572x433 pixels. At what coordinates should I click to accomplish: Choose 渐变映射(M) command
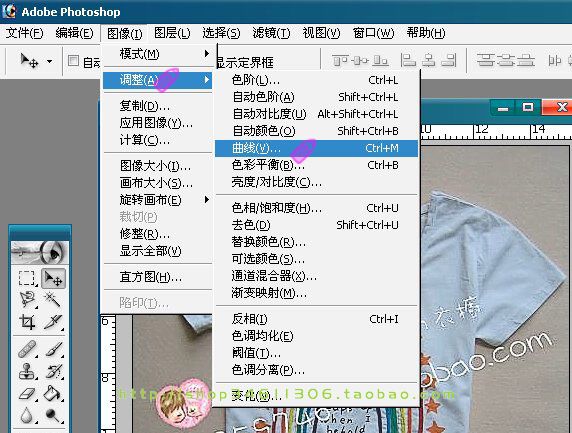316,293
